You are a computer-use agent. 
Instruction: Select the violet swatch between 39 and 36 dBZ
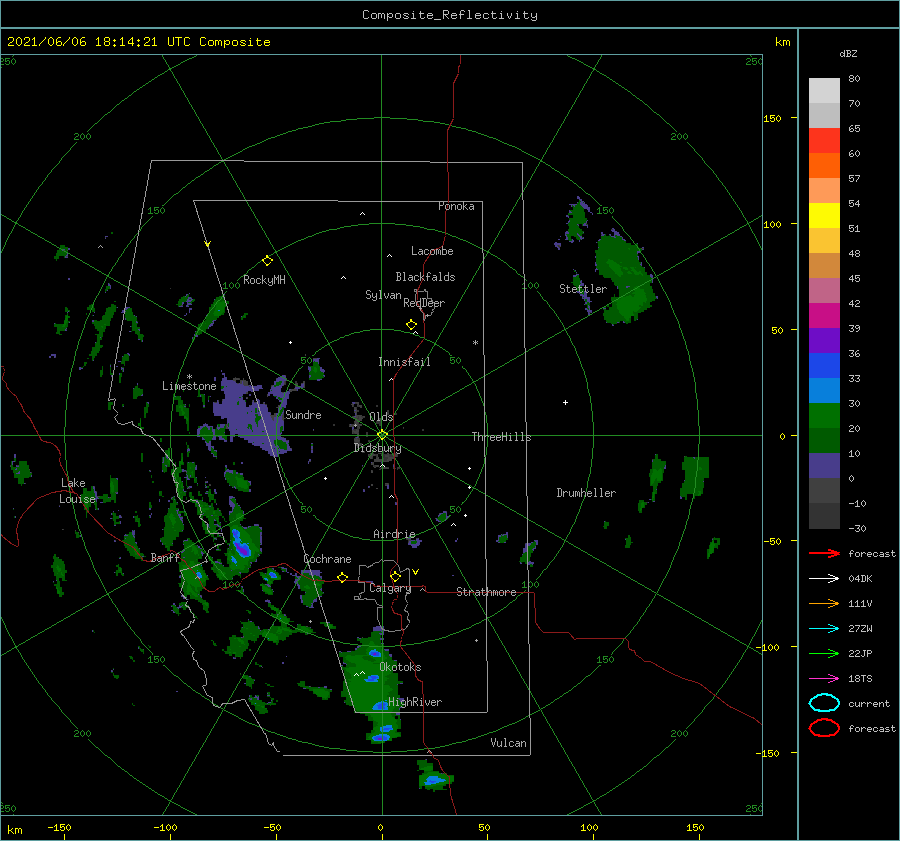[x=824, y=341]
